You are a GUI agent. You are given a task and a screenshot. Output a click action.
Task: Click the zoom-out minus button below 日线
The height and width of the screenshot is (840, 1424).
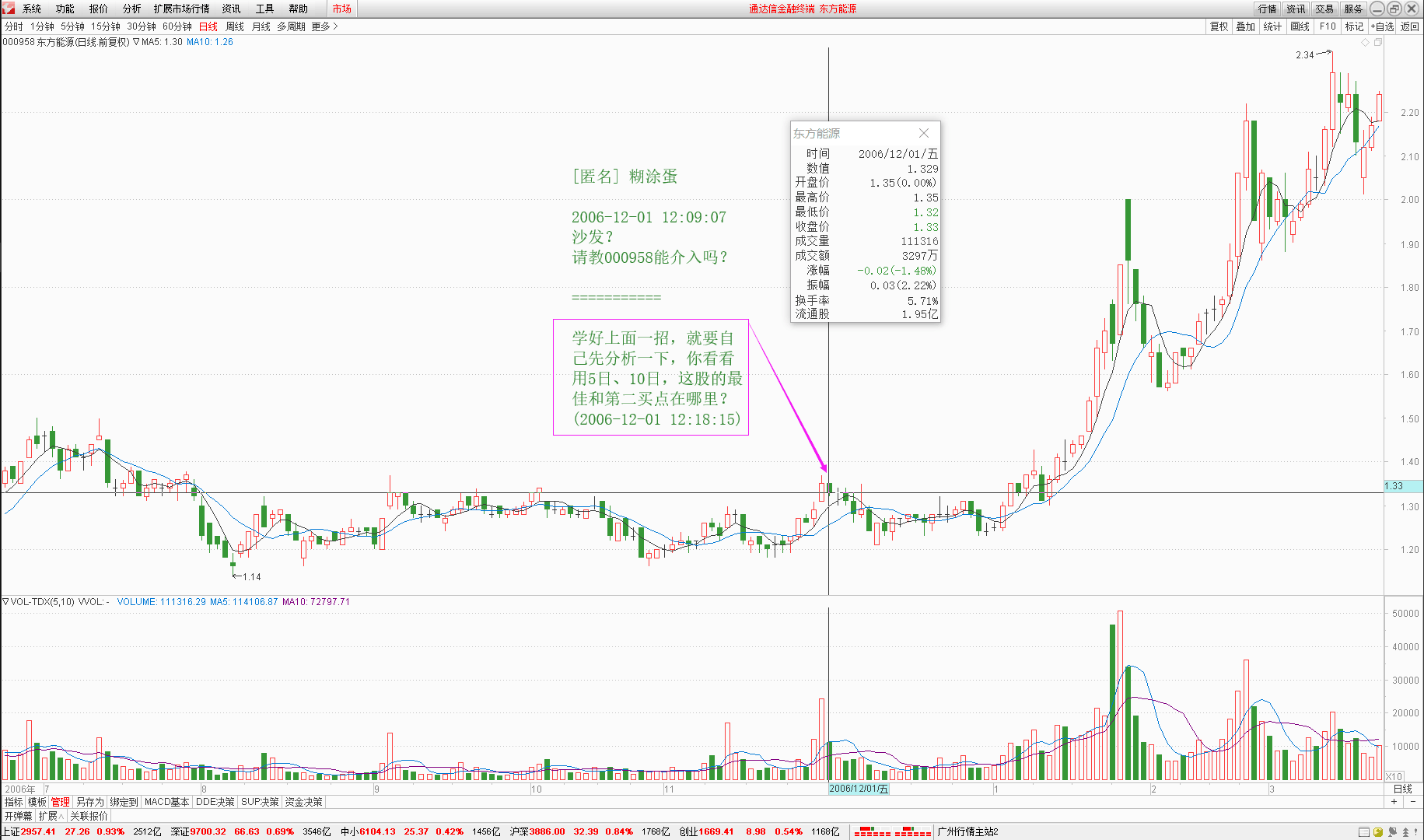[1413, 802]
